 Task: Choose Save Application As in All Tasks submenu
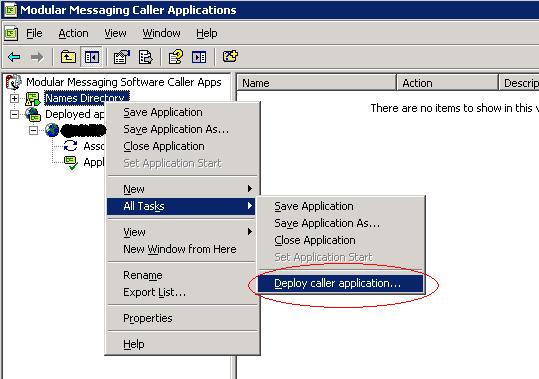[340, 223]
